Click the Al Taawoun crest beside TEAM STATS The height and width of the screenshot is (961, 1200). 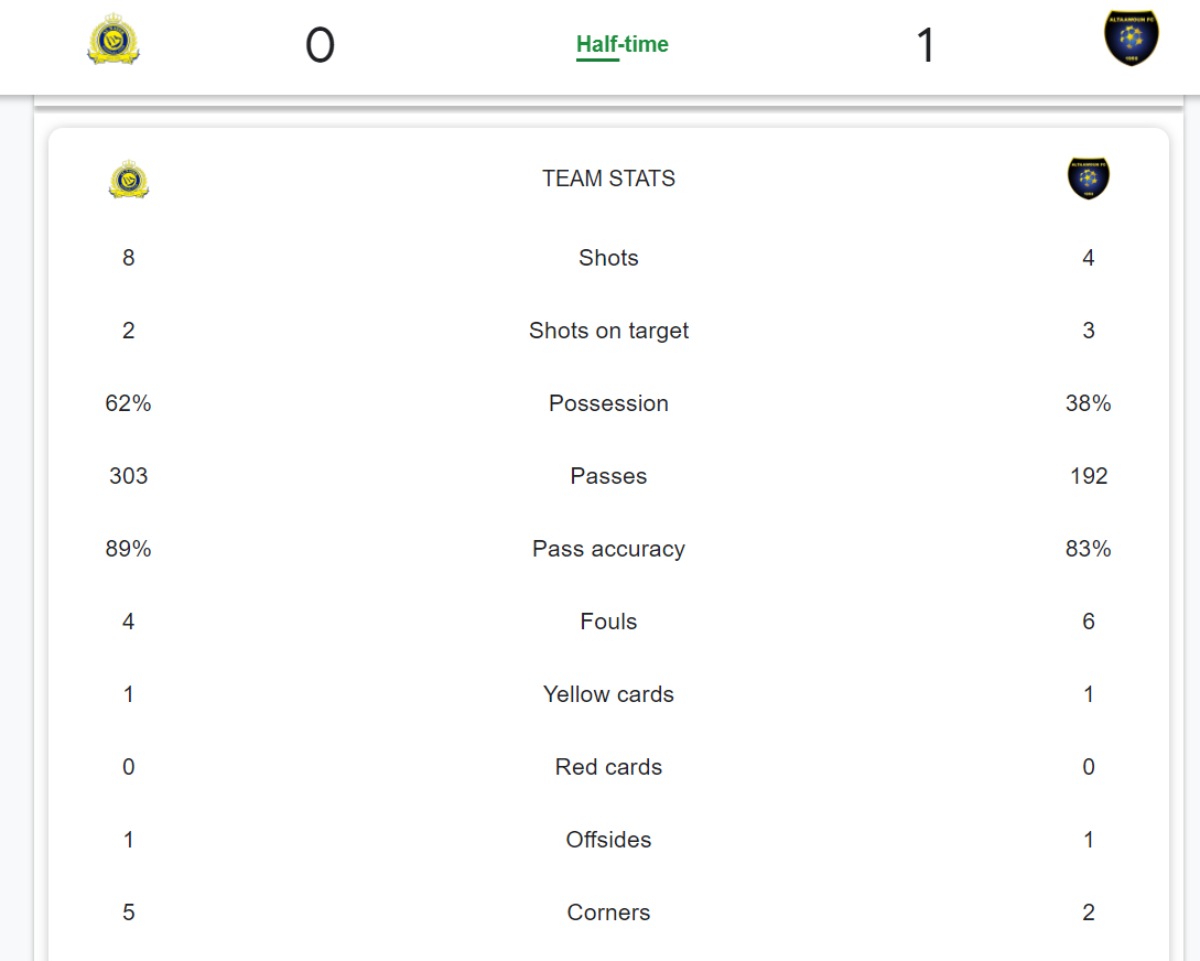tap(1088, 178)
